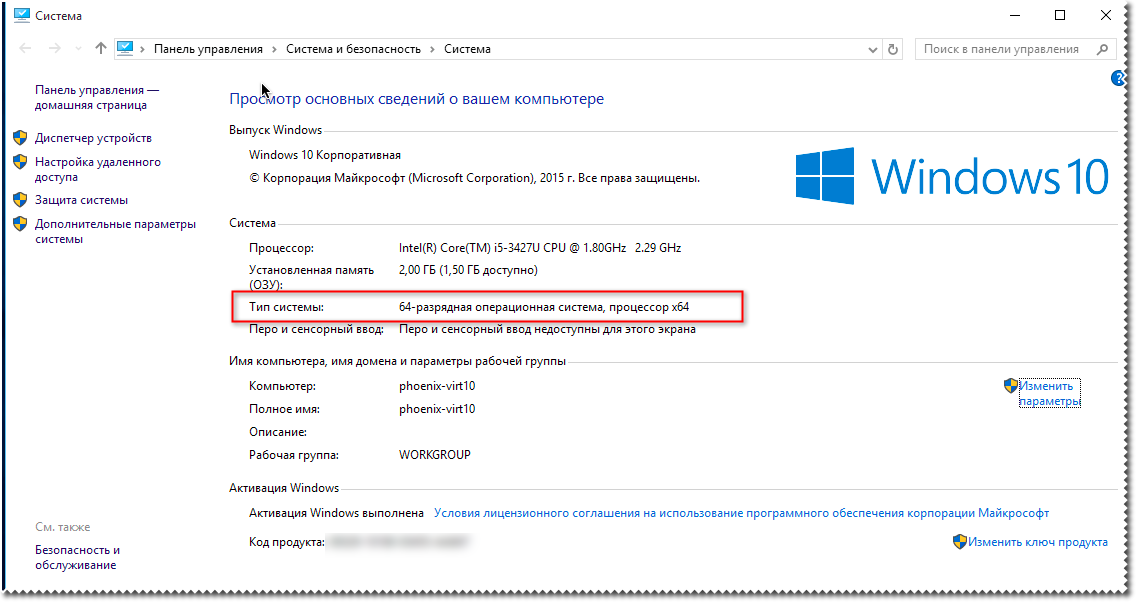Click the shield icon beside Защита системы

(20, 200)
